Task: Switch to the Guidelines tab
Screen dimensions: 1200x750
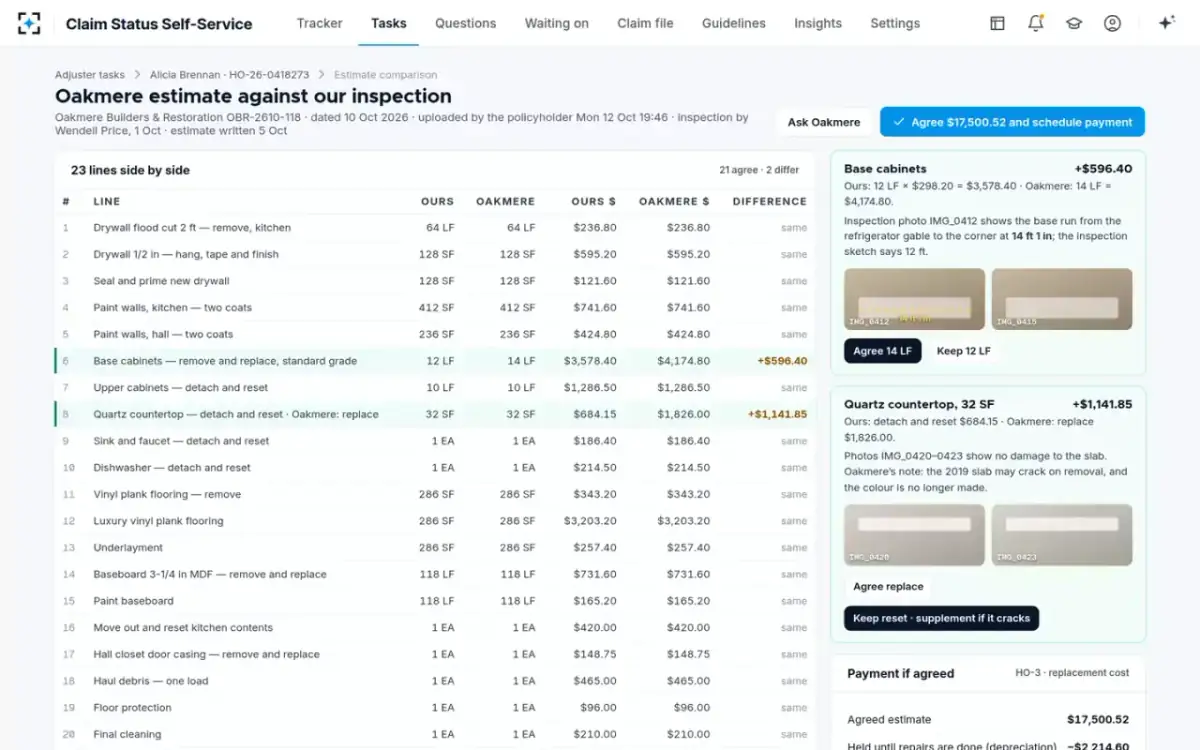Action: pos(733,23)
